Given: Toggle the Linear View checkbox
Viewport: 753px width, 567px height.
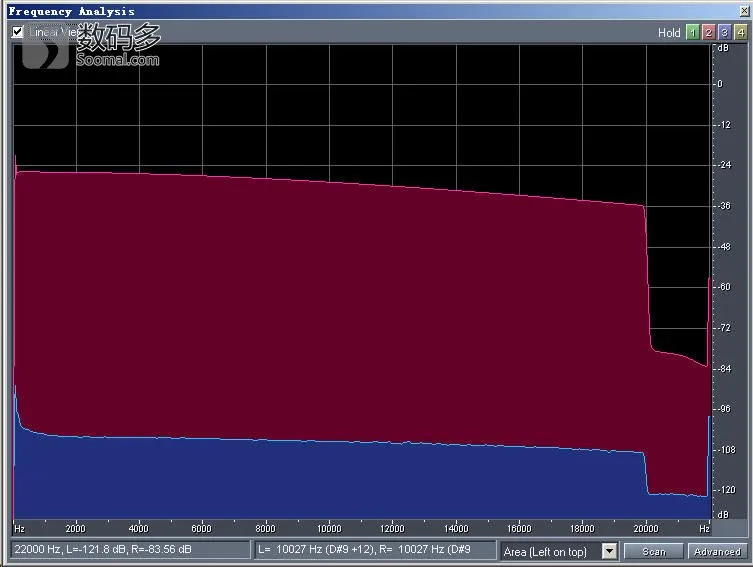Looking at the screenshot, I should tap(17, 32).
